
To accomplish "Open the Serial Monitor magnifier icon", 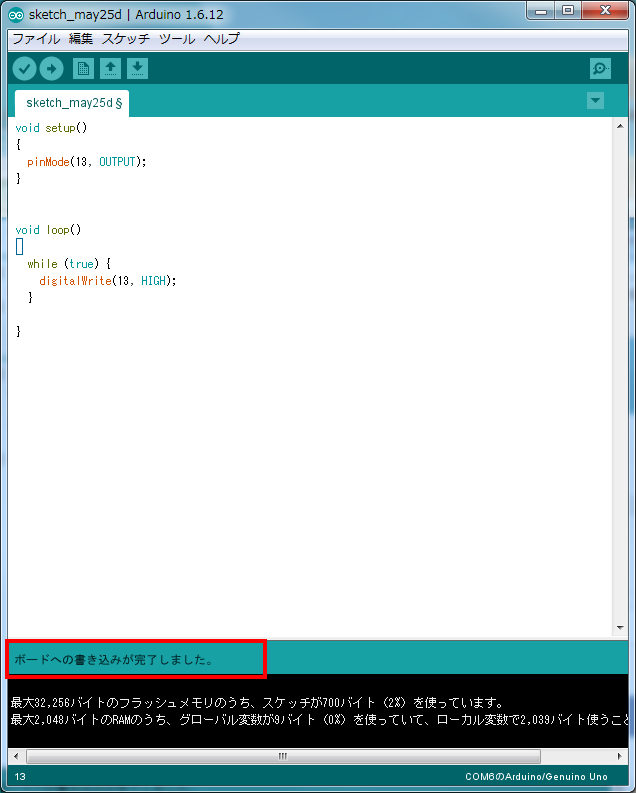I will [x=600, y=69].
